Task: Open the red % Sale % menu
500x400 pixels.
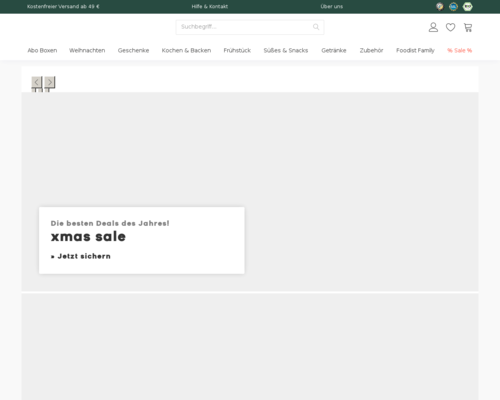Action: pyautogui.click(x=460, y=50)
